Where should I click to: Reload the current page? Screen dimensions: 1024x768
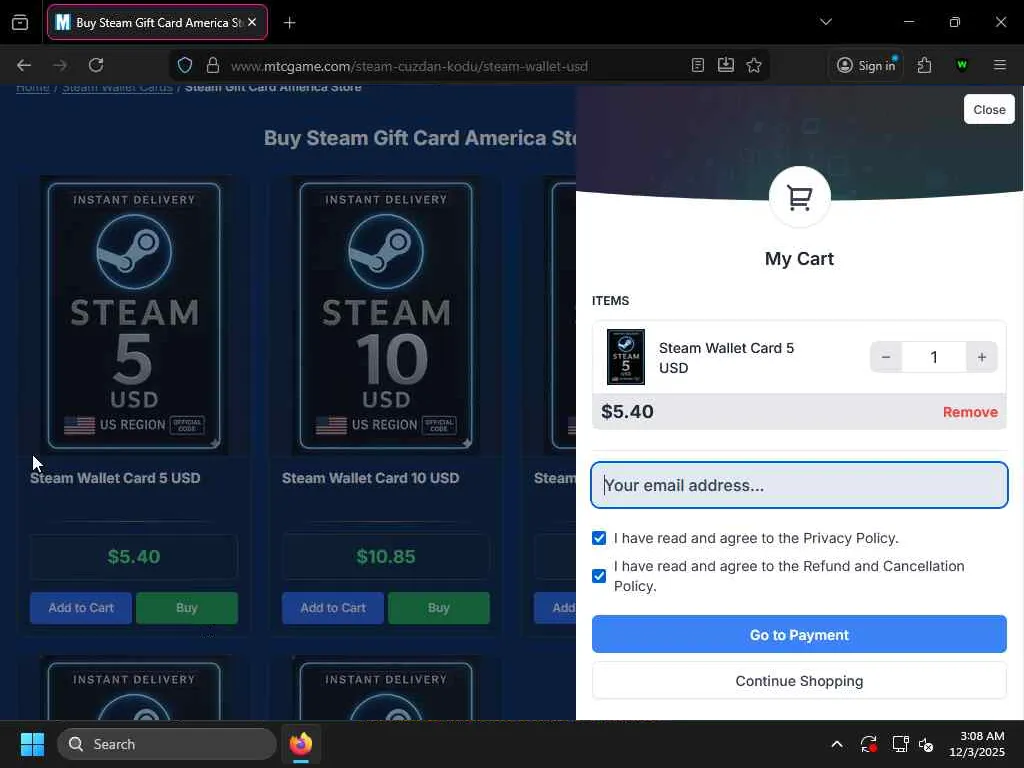(x=96, y=65)
